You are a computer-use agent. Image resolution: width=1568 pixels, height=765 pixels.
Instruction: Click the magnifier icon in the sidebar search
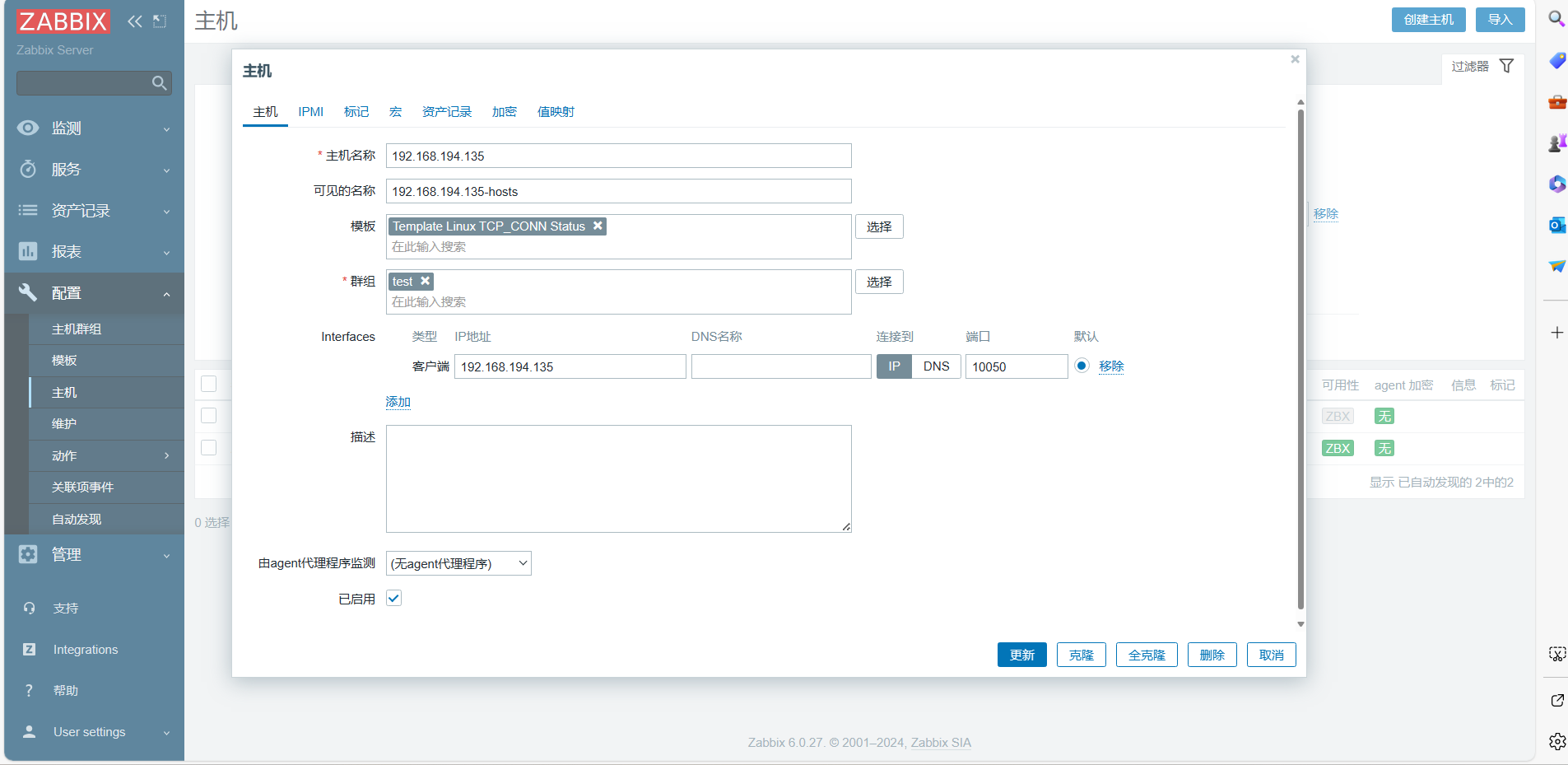[160, 83]
